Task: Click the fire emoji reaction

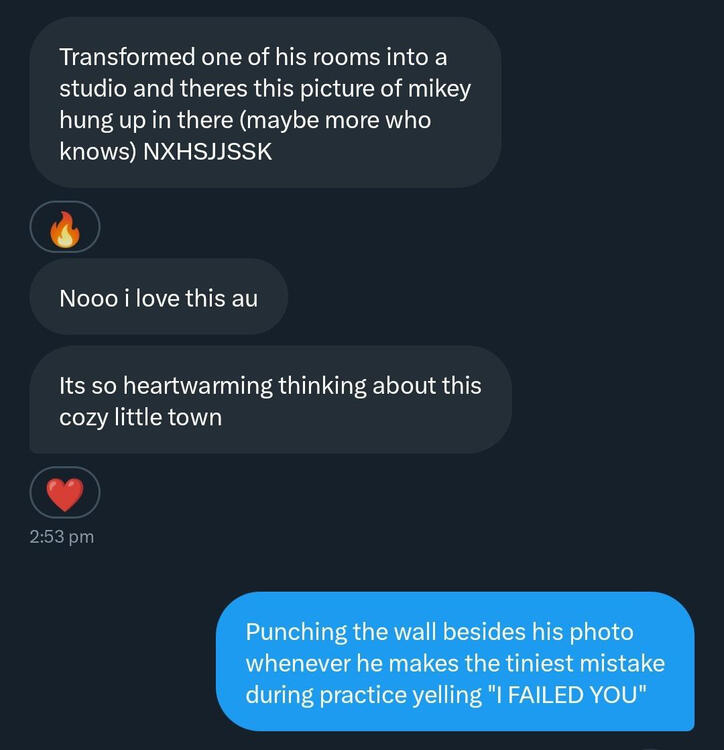Action: [x=65, y=228]
